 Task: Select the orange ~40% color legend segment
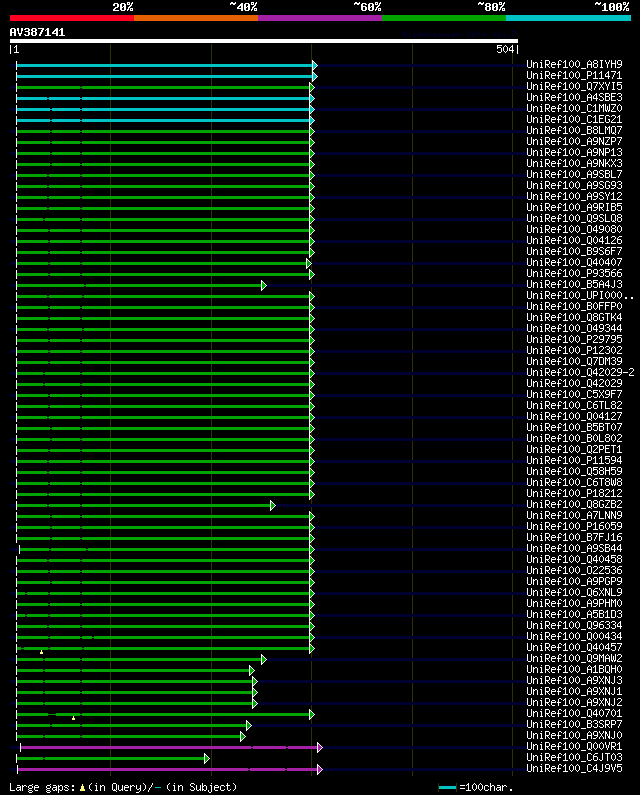click(196, 18)
